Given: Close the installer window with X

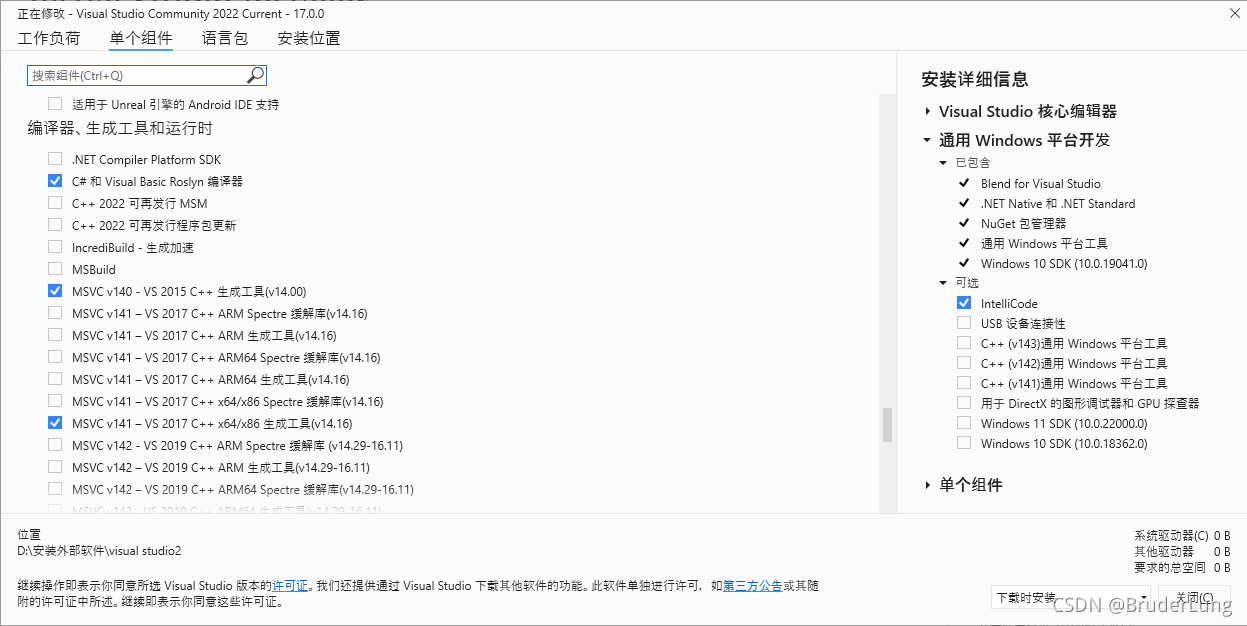Looking at the screenshot, I should coord(1232,14).
